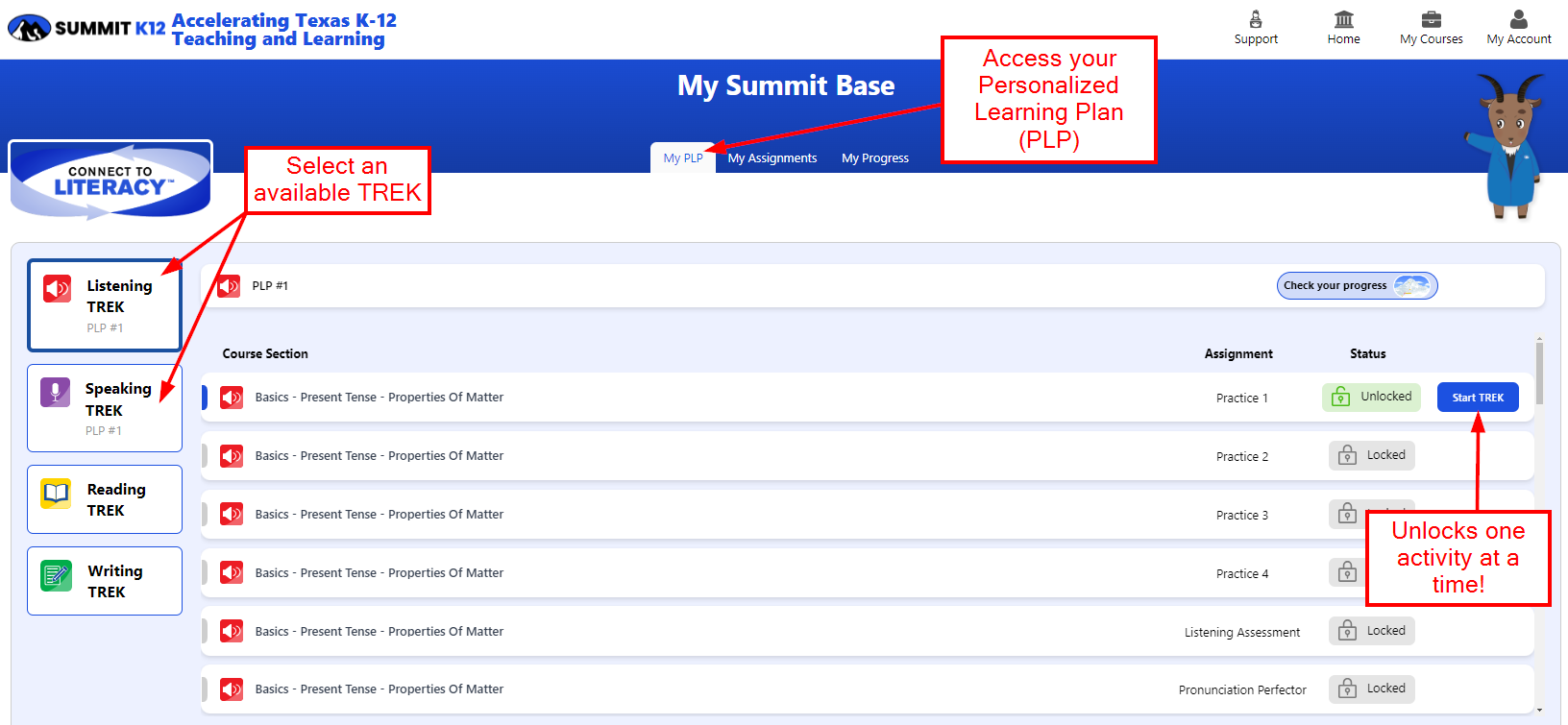The image size is (1568, 725).
Task: Click the course section text in Practice 4 row
Action: (380, 573)
